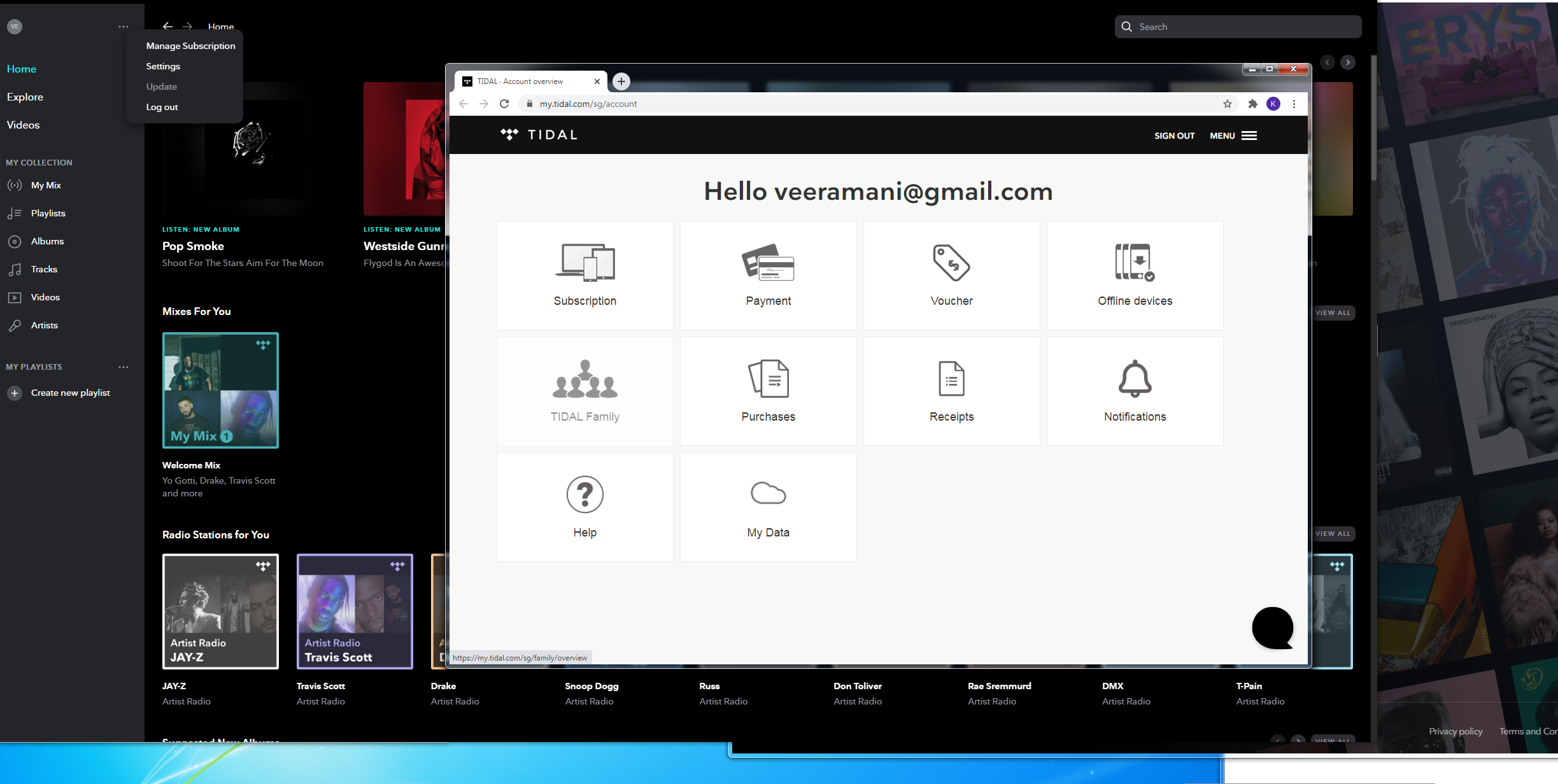
Task: Open the chat bubble in browser page
Action: pyautogui.click(x=1272, y=628)
